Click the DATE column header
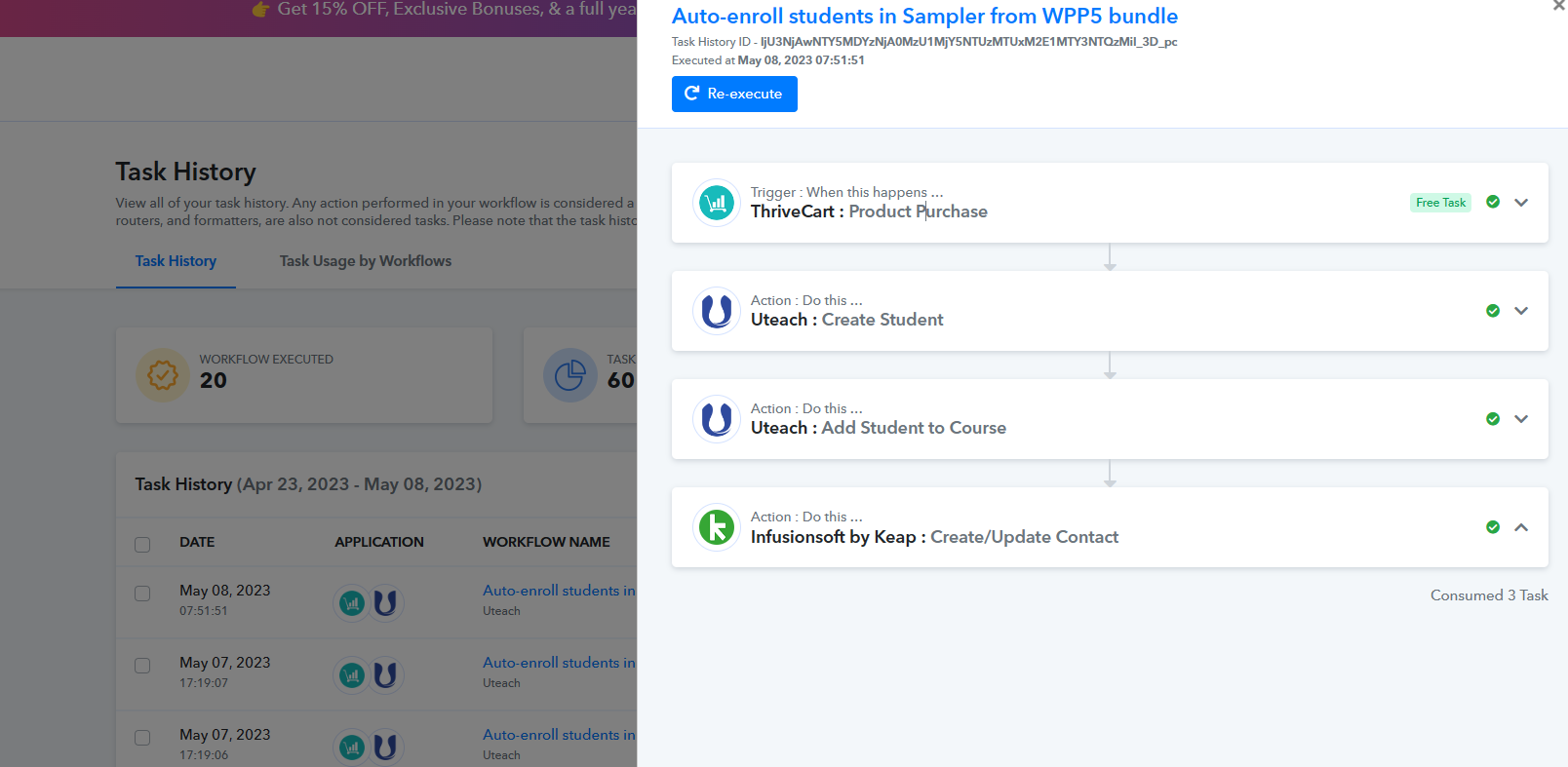Viewport: 1568px width, 767px height. tap(197, 542)
